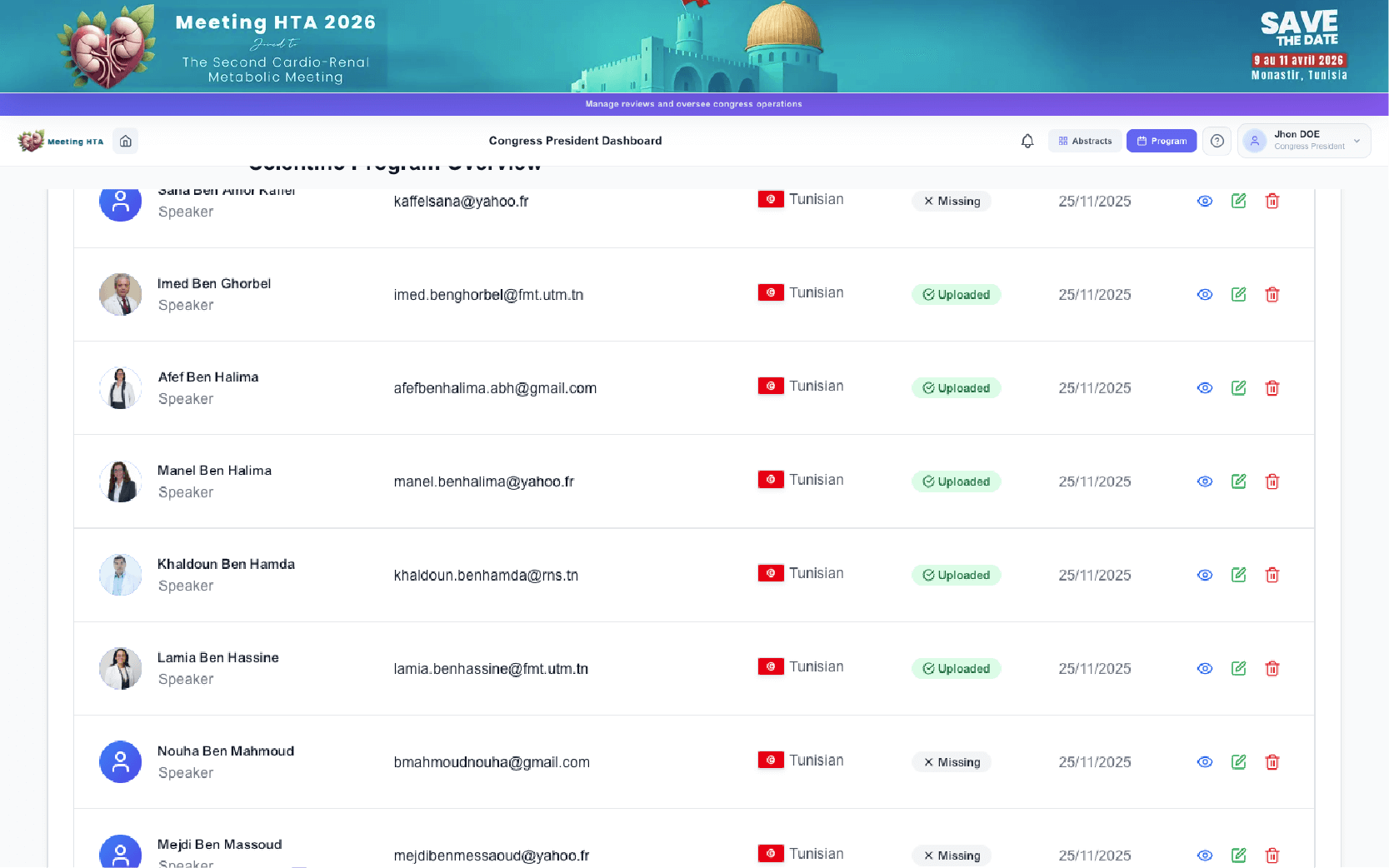1389x868 pixels.
Task: Click Lamia Ben Hassine's email address
Action: (492, 668)
